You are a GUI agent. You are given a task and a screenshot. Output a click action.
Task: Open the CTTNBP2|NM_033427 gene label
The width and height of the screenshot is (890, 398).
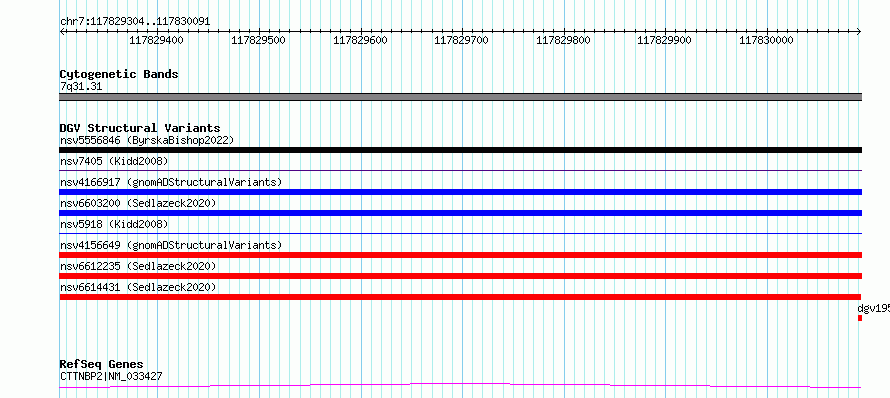click(x=112, y=376)
